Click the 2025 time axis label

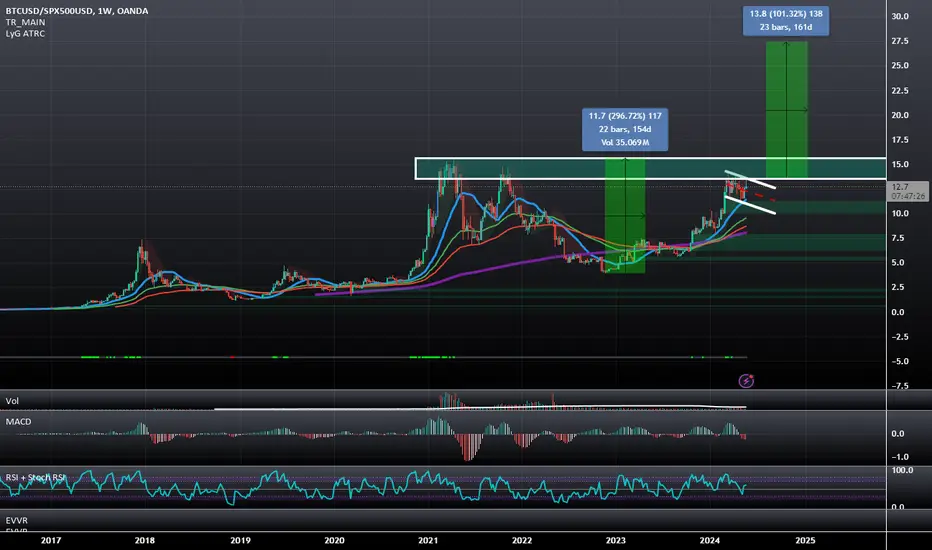tap(805, 540)
